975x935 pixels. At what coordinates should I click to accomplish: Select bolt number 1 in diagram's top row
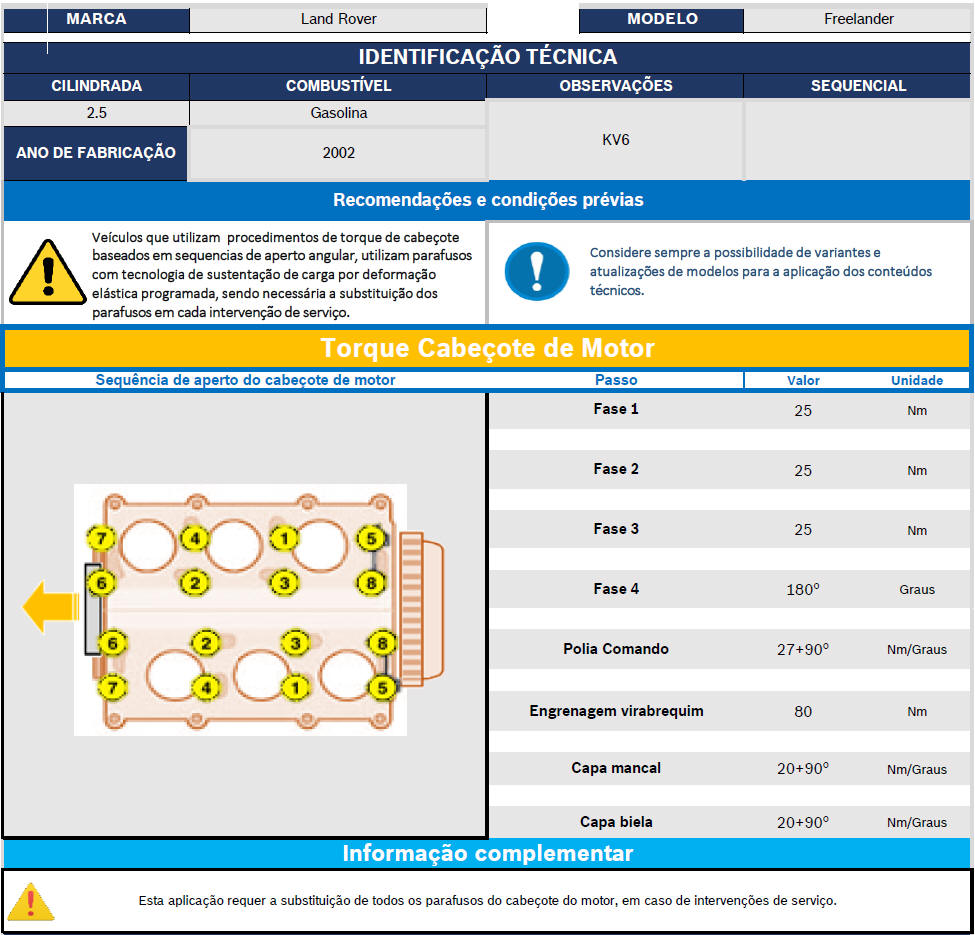click(285, 539)
